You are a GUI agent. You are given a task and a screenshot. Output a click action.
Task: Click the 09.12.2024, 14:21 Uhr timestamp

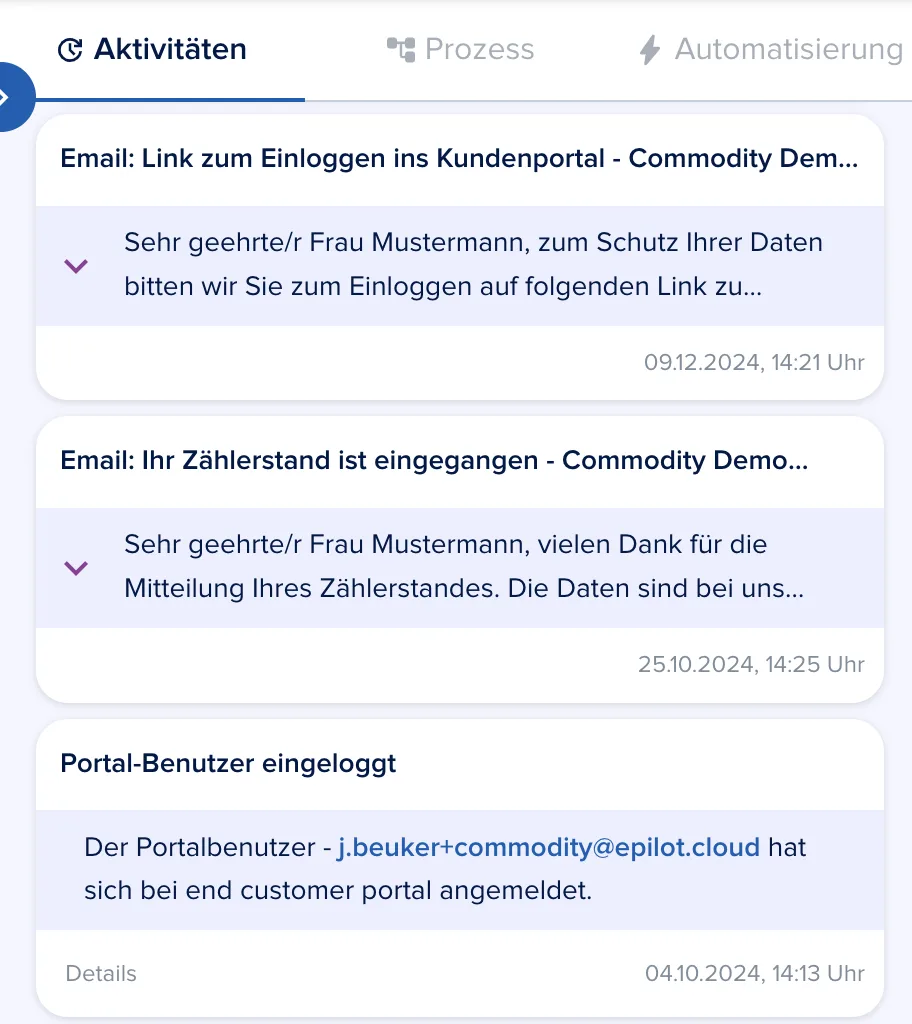coord(754,362)
